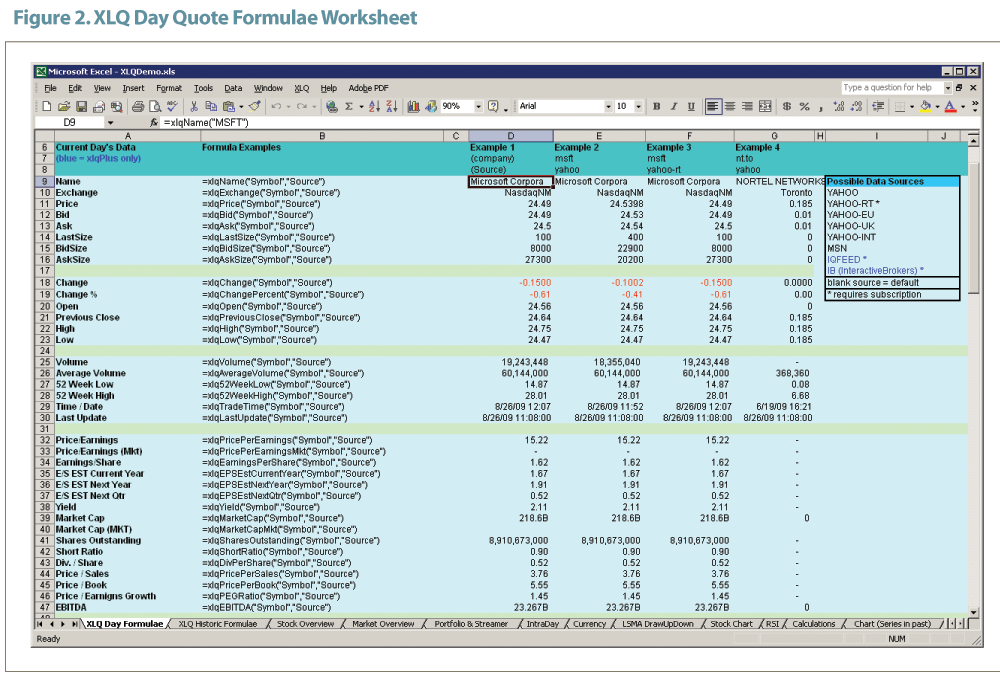Select row 25 header for Volume
Viewport: 1000px width, 680px height.
pyautogui.click(x=45, y=362)
